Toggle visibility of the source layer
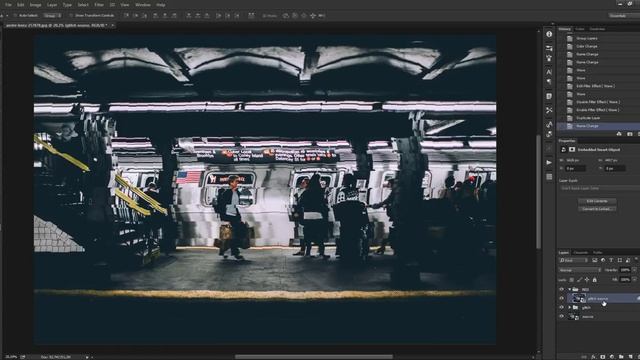The image size is (640, 360). point(562,316)
